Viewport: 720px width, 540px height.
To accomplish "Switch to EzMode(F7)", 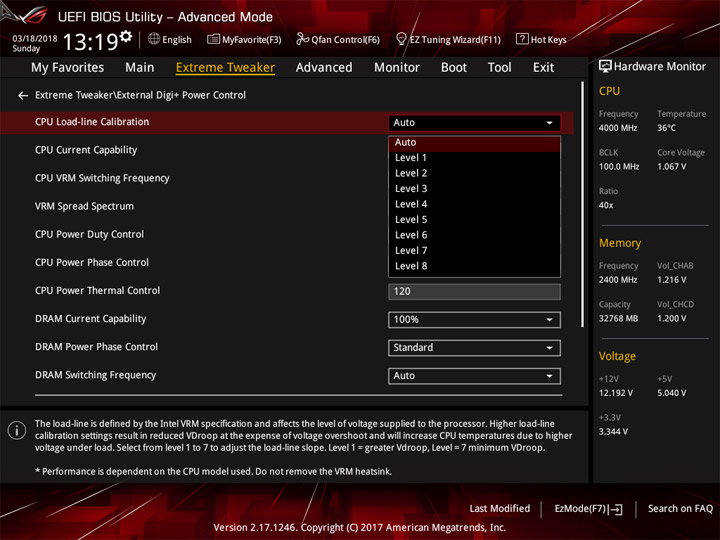I will (x=588, y=508).
